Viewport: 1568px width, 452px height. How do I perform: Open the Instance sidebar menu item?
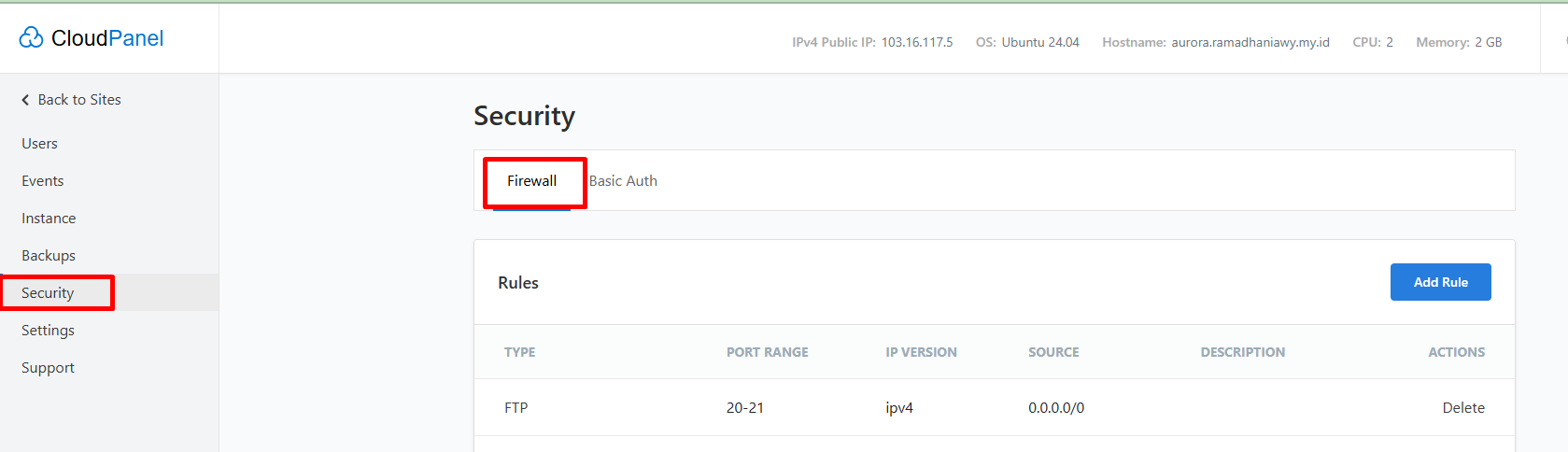49,219
